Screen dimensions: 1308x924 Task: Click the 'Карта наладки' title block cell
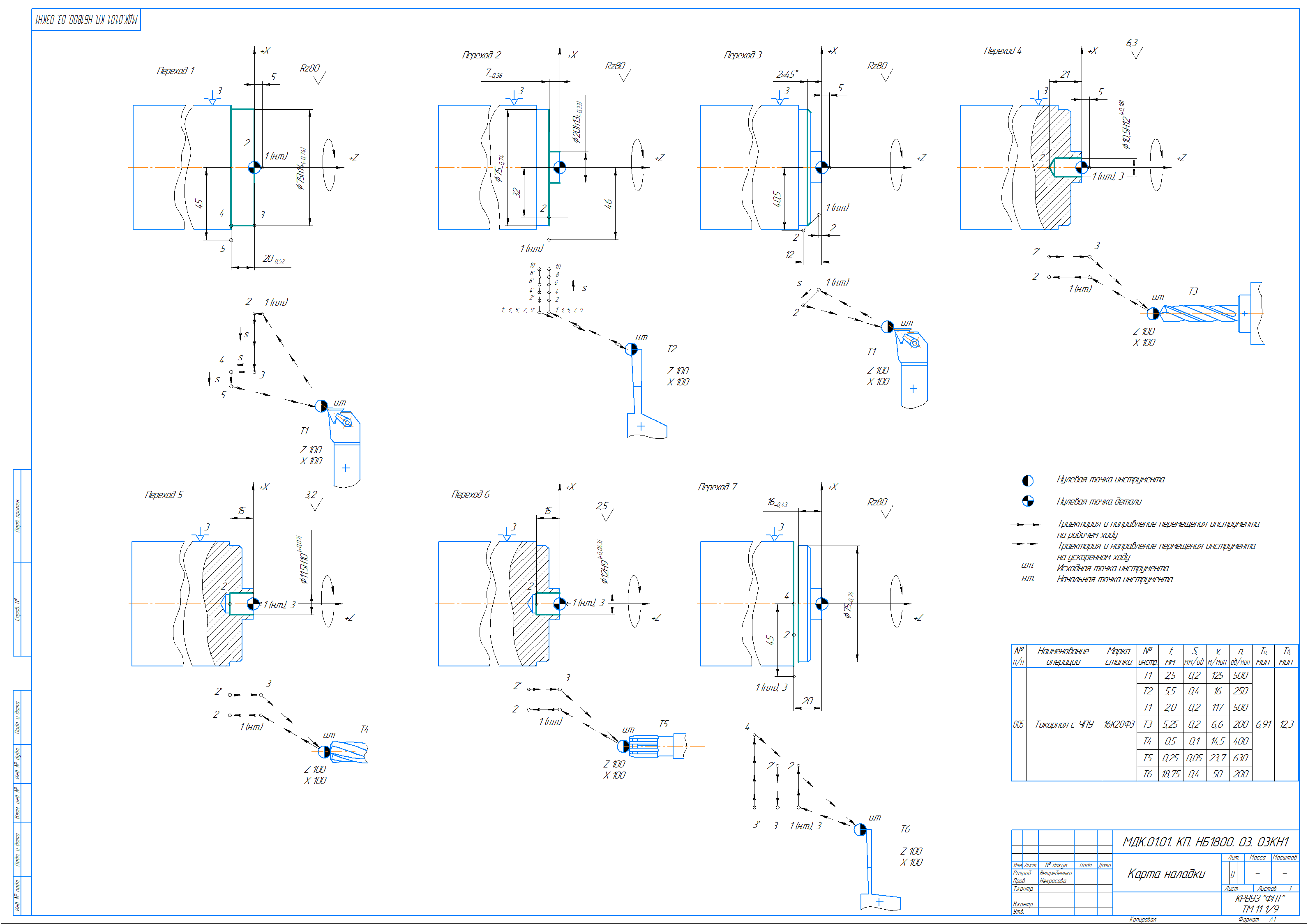tap(1165, 874)
